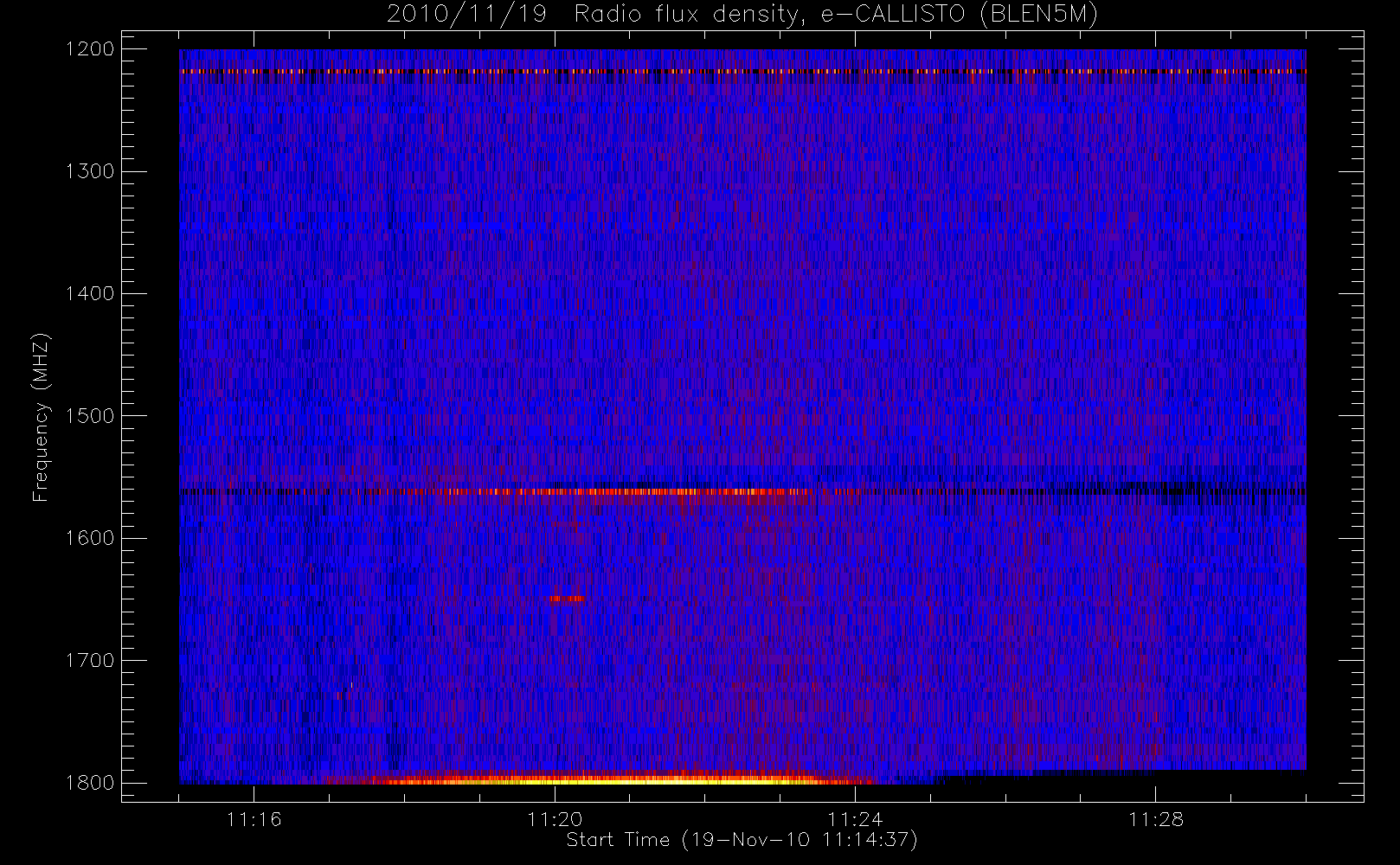The image size is (1400, 865).
Task: Click the Start Time axis caption
Action: 742,840
